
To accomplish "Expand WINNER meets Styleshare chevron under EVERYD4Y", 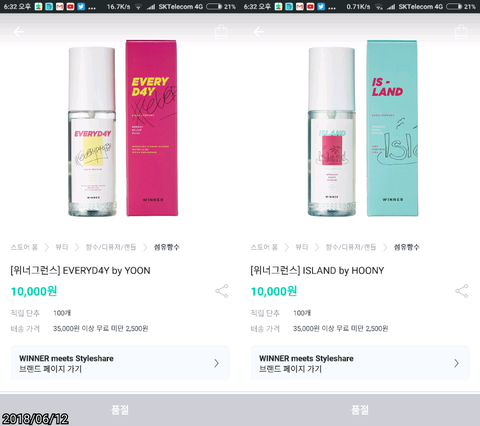I will [x=216, y=363].
